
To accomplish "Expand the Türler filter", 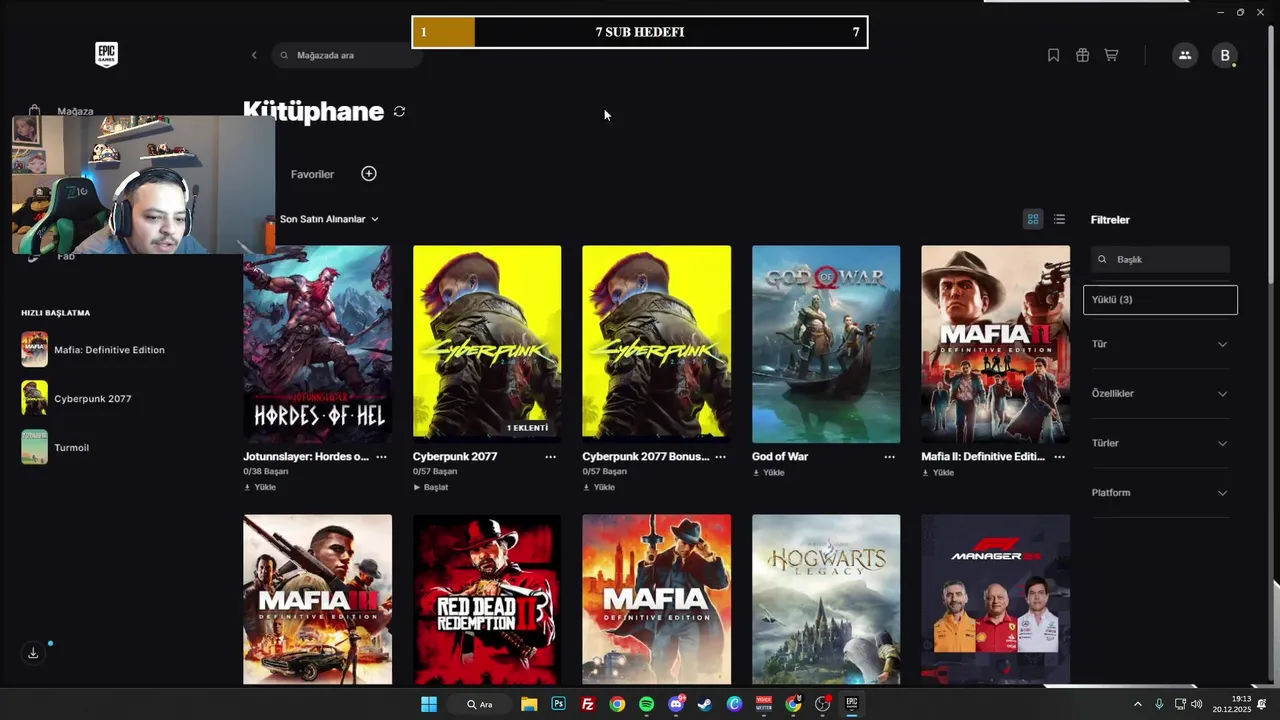I will [1160, 443].
